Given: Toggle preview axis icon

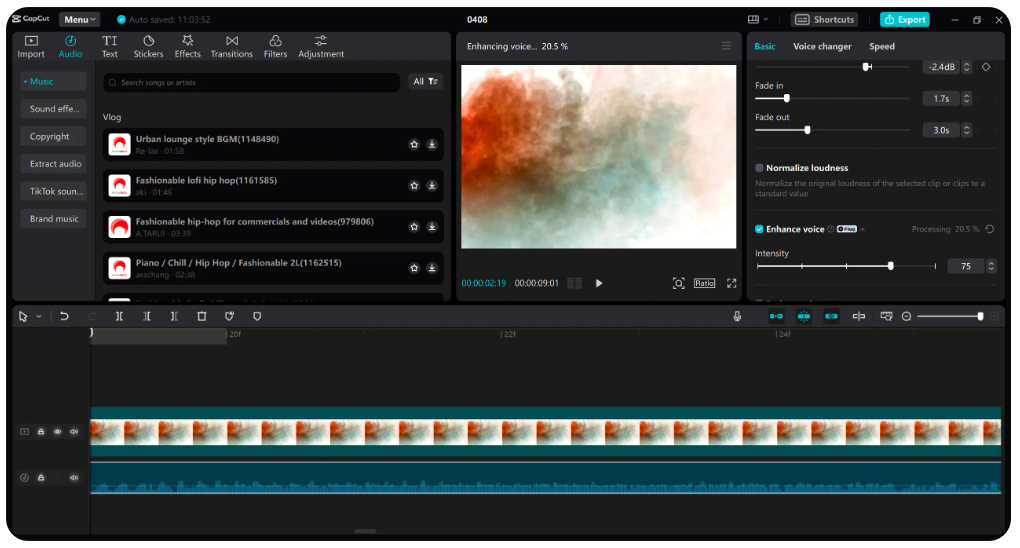Looking at the screenshot, I should point(859,316).
